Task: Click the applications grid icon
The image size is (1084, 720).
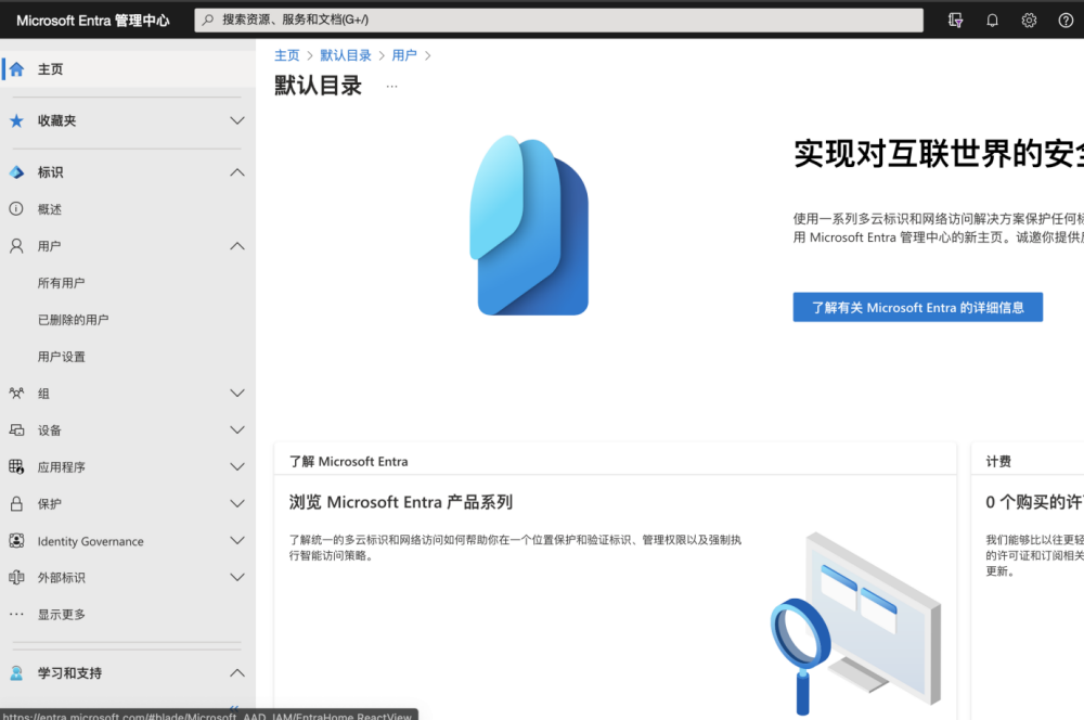Action: tap(17, 467)
